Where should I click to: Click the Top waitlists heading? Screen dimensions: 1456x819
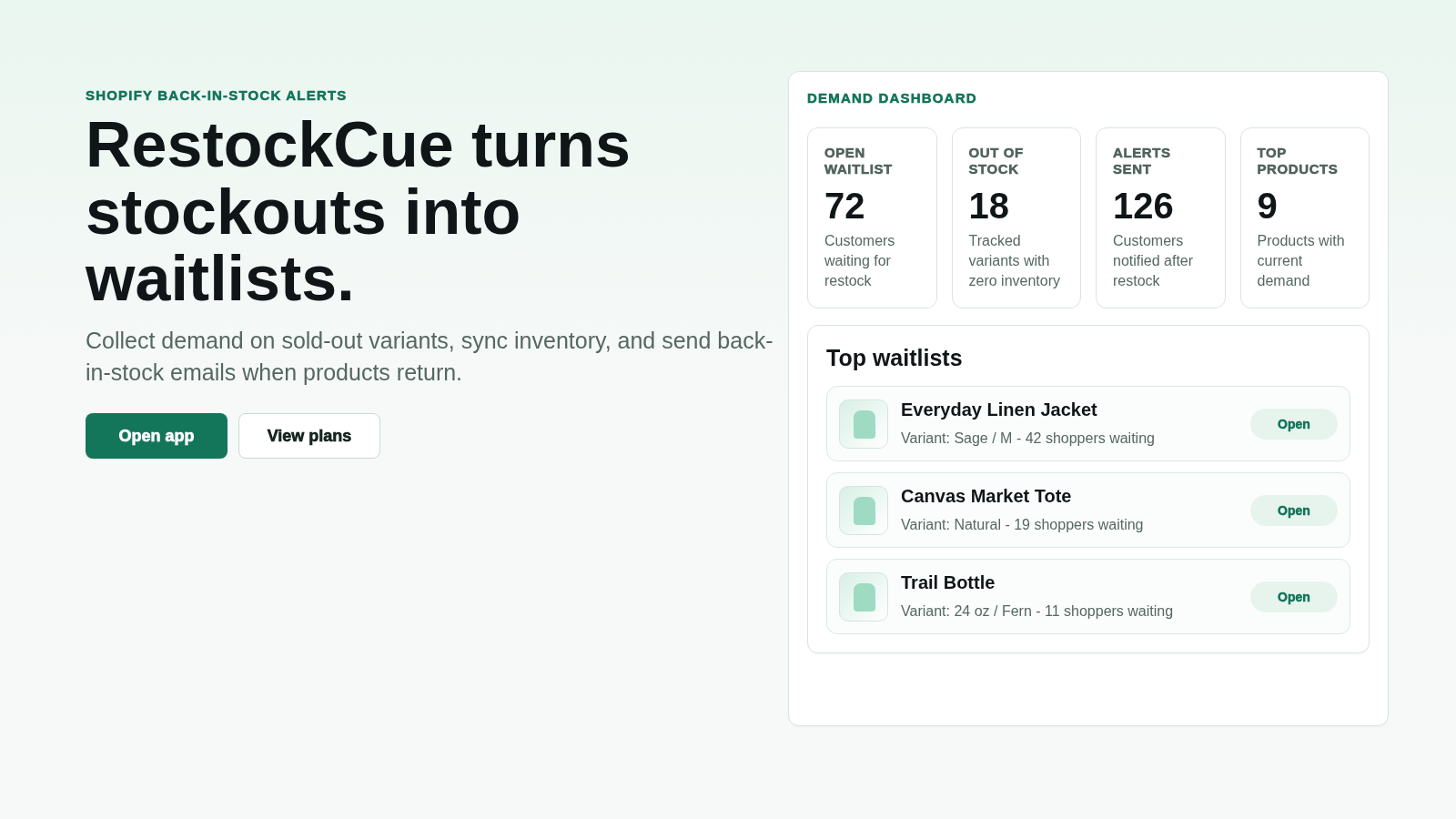894,358
